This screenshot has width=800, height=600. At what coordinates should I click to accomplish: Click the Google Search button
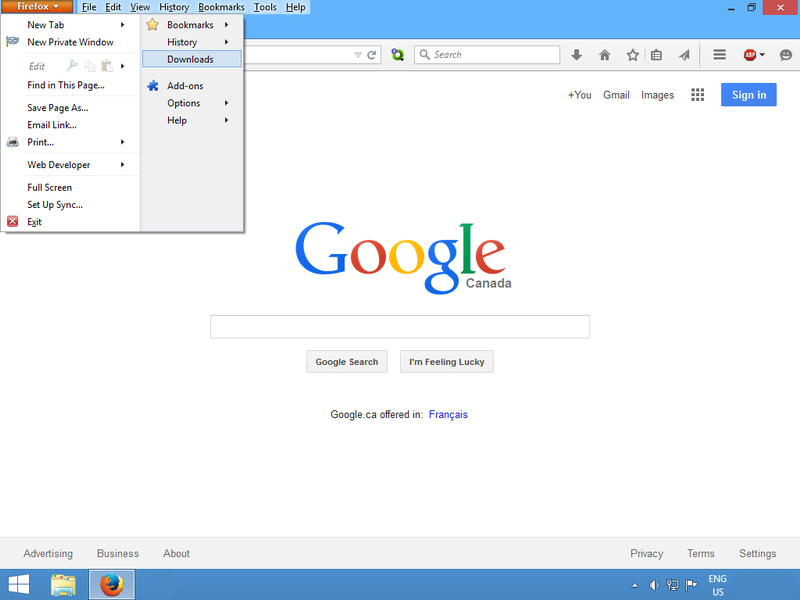[347, 362]
